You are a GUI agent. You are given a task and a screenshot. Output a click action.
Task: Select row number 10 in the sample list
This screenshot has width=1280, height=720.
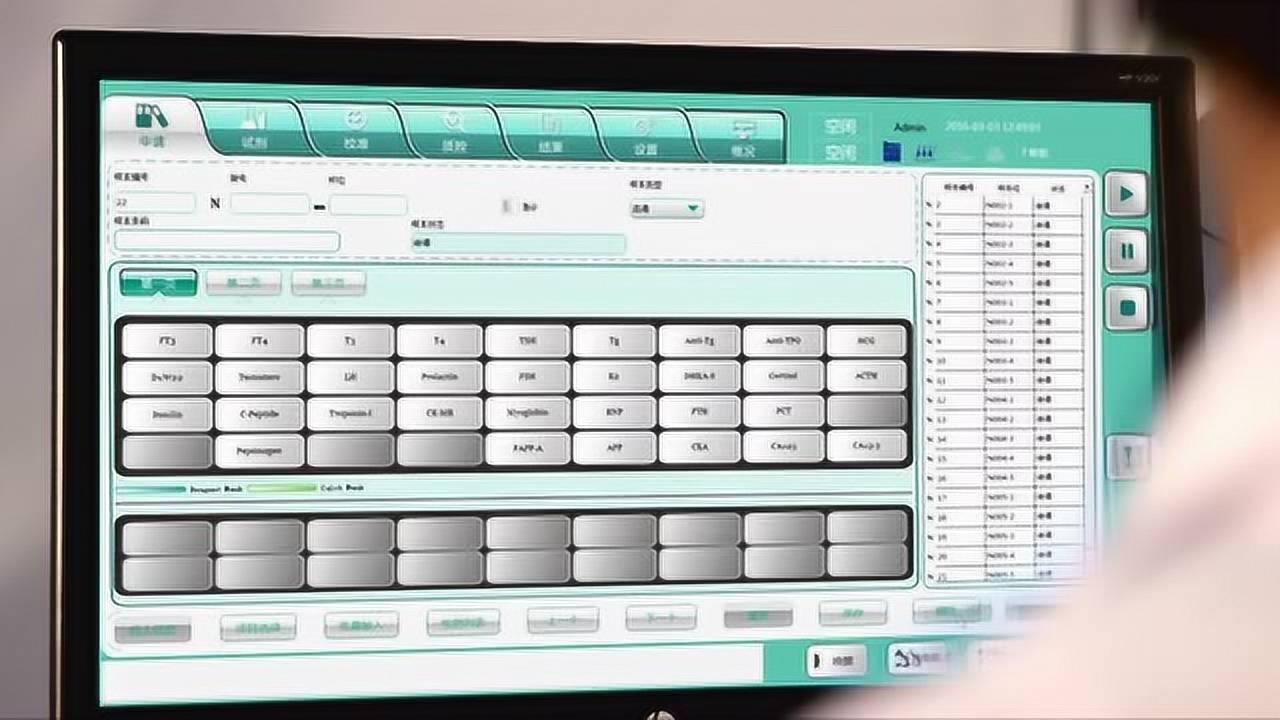[x=1004, y=360]
